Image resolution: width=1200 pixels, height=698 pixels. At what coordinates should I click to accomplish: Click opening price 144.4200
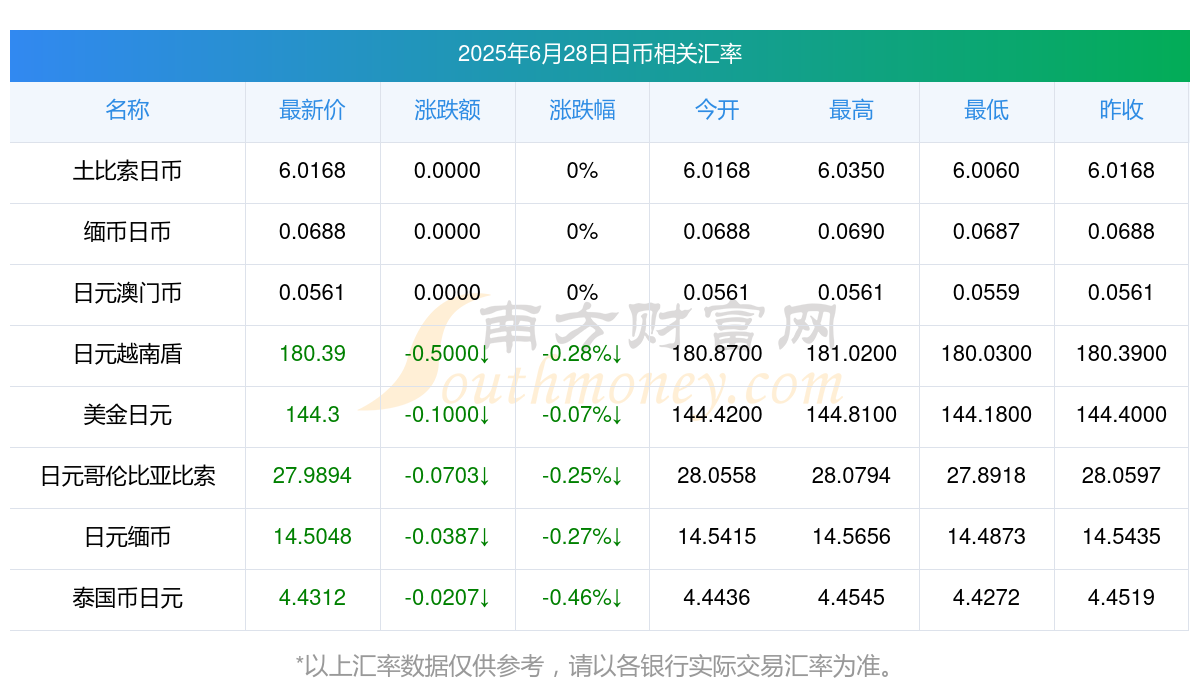tap(717, 415)
